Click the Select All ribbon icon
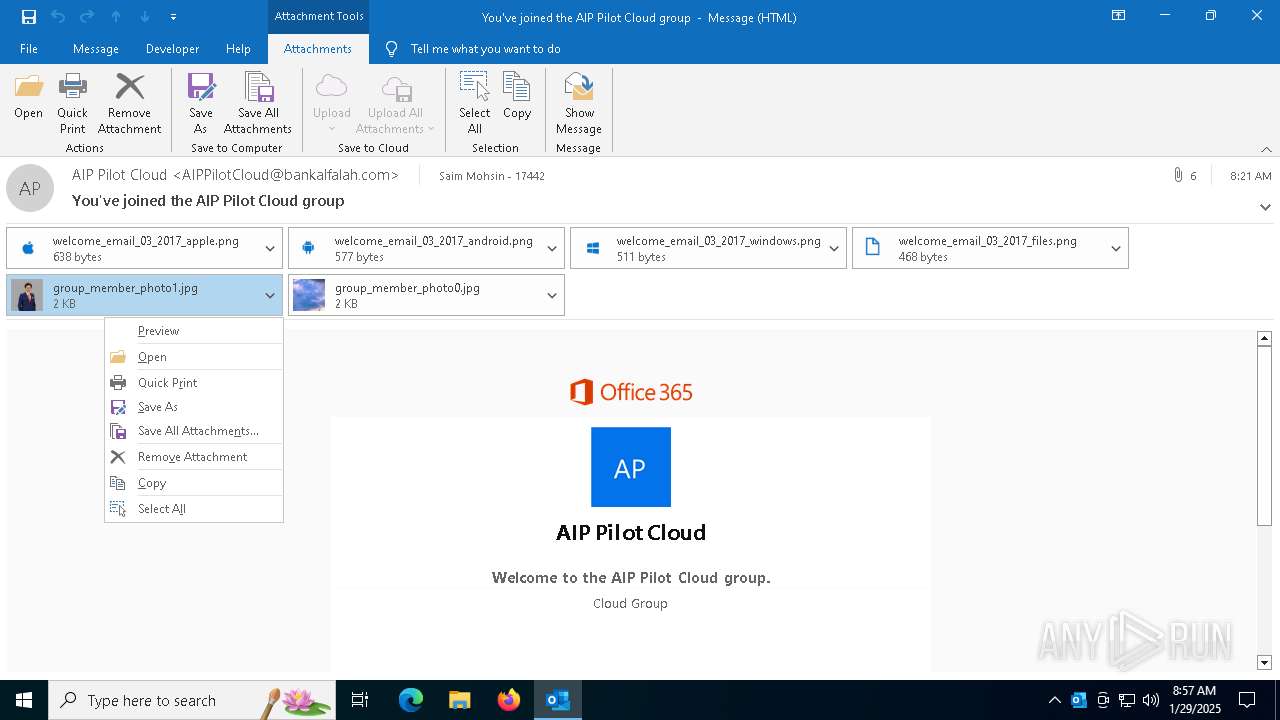The height and width of the screenshot is (720, 1280). click(475, 104)
